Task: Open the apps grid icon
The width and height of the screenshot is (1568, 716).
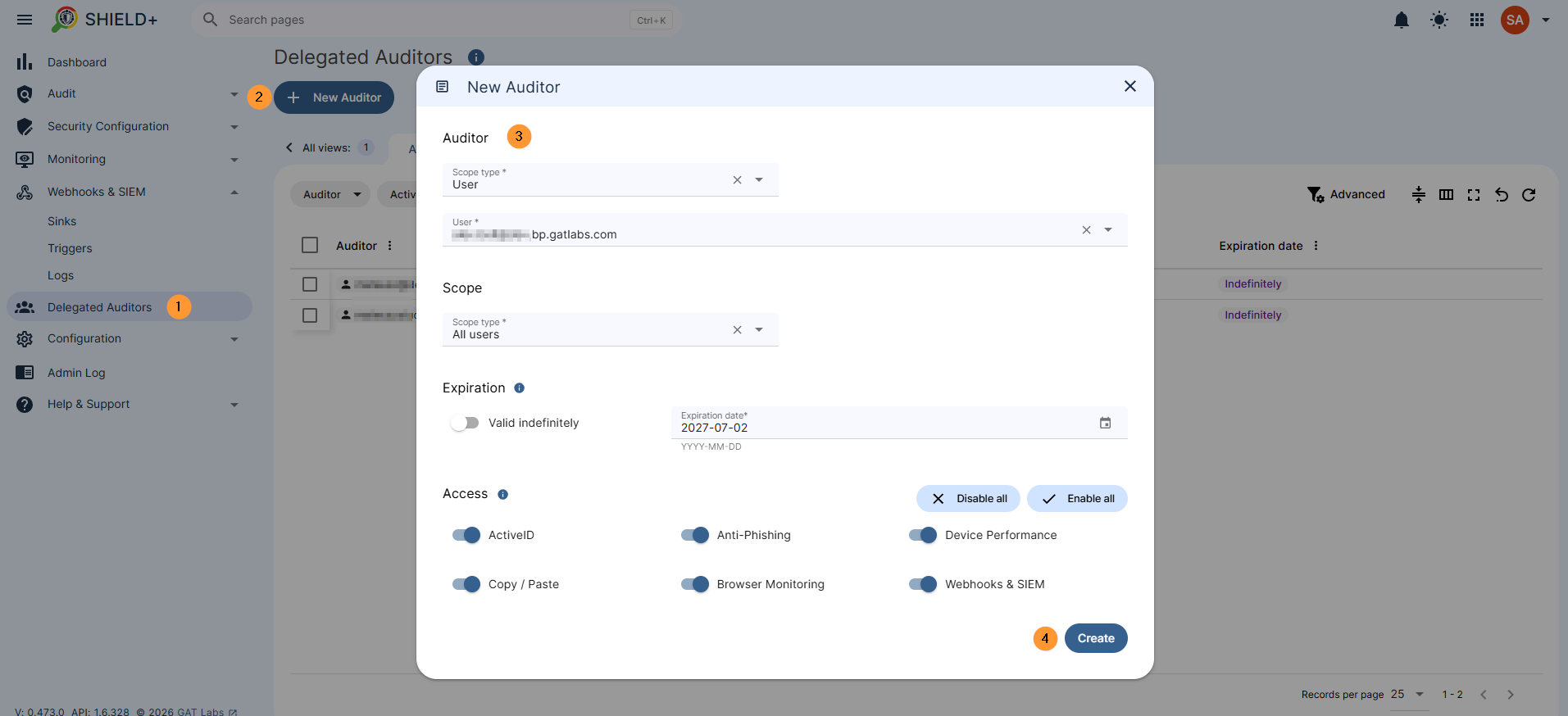Action: 1477,20
